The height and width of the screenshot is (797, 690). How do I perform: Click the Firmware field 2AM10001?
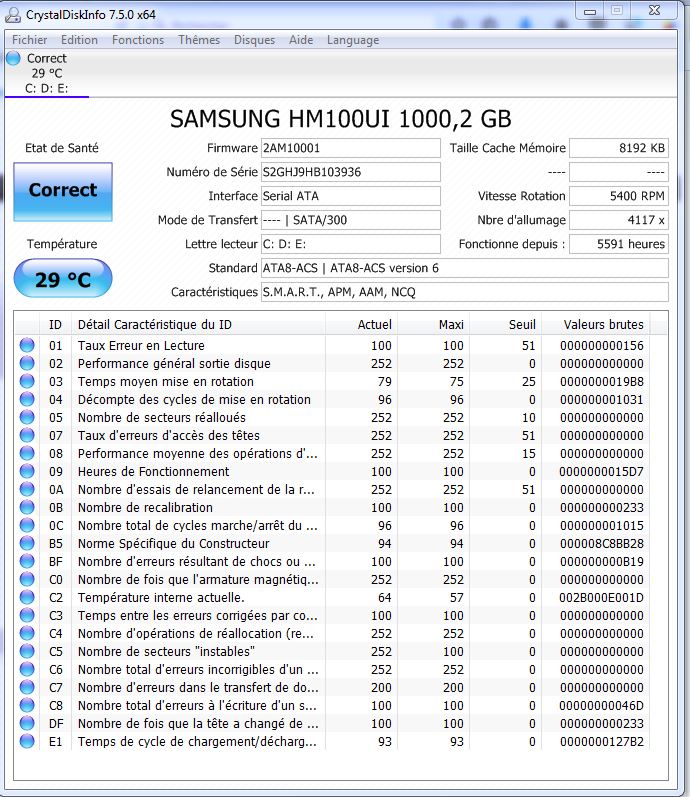click(350, 148)
